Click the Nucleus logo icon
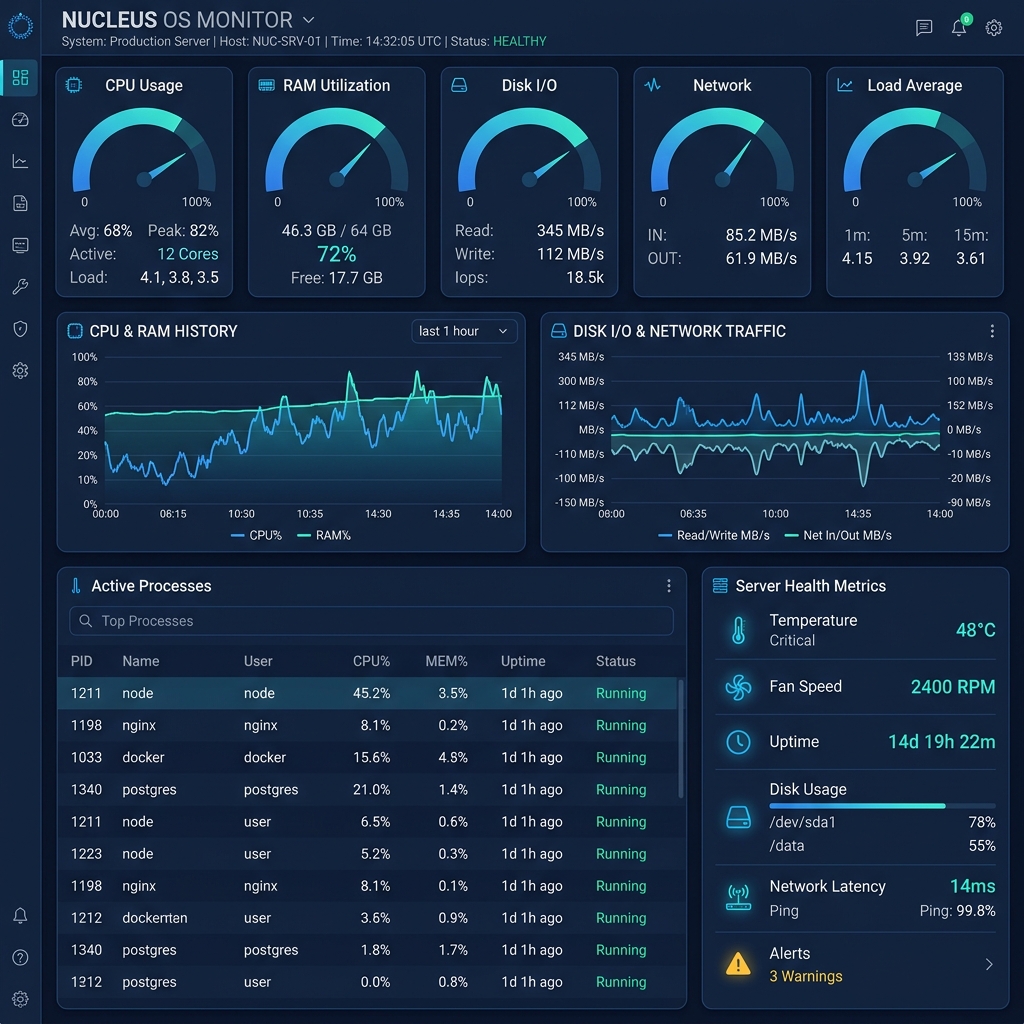 pos(20,26)
